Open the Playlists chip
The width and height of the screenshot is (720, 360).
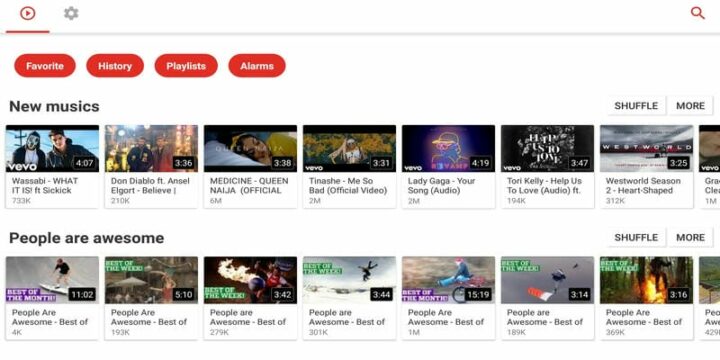(x=186, y=66)
